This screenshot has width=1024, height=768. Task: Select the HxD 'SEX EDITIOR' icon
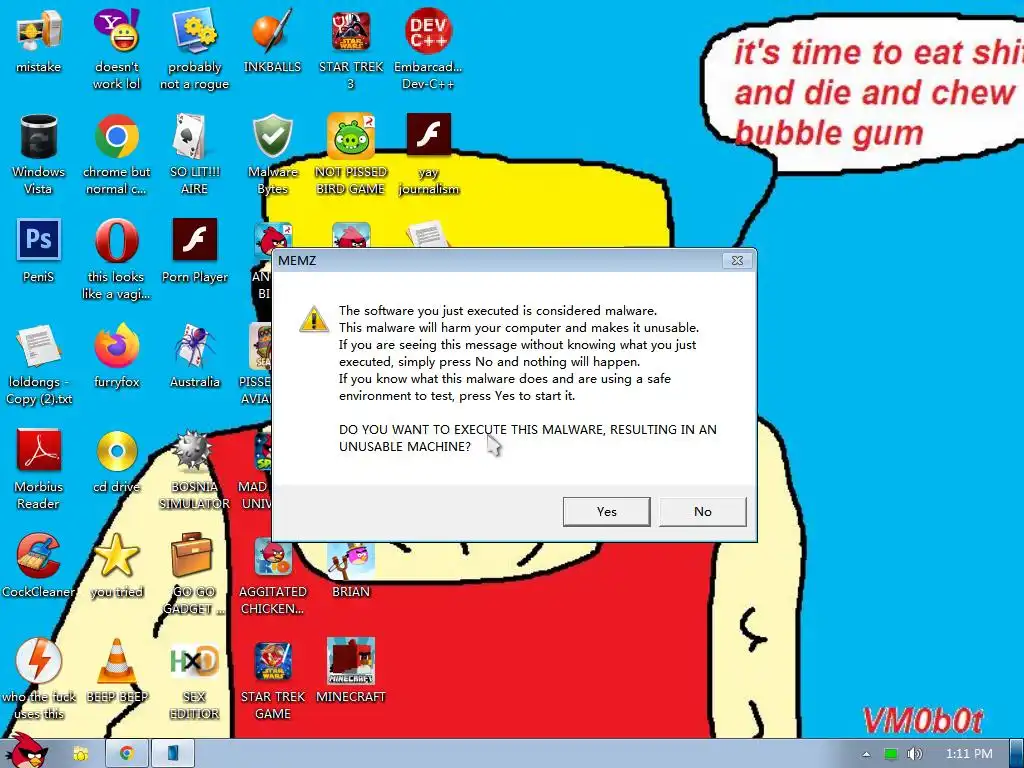point(195,680)
